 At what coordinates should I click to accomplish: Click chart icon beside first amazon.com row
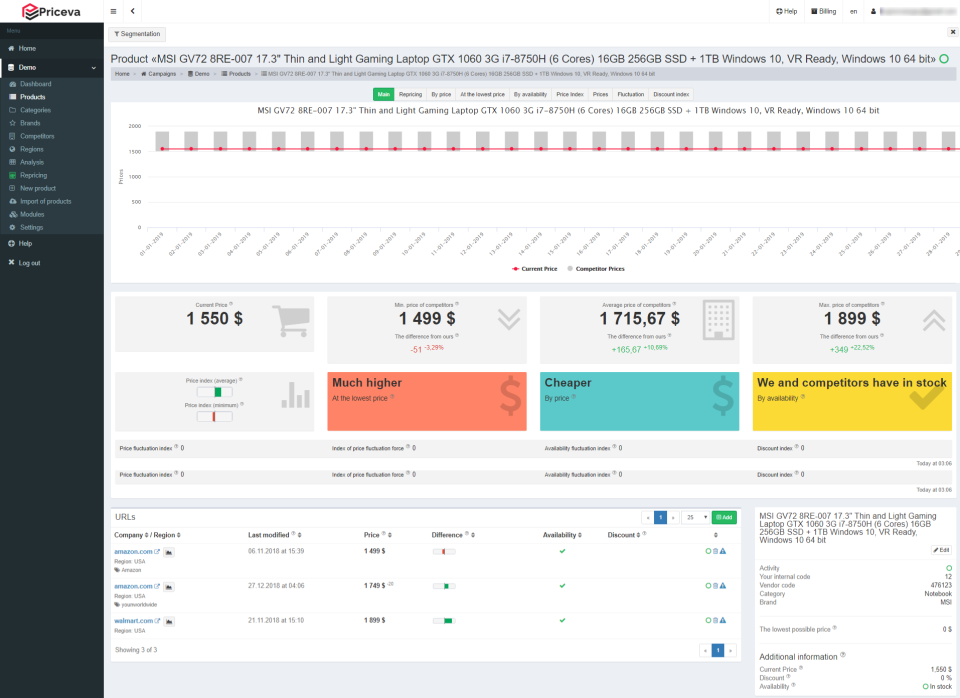point(169,552)
